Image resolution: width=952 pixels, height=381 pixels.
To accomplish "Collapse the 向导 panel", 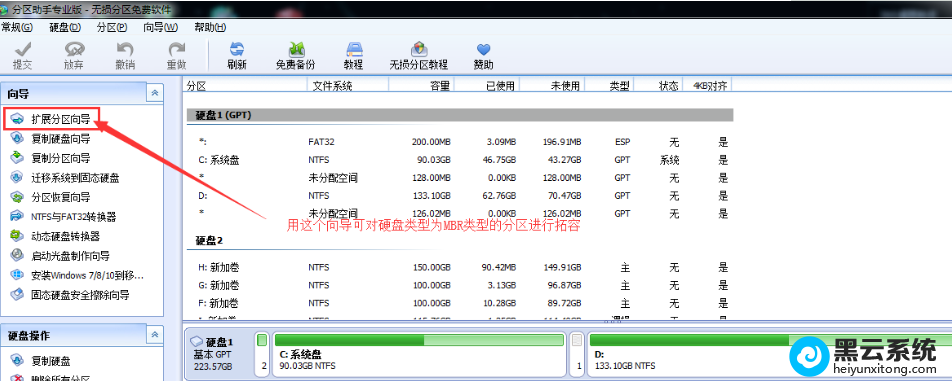I will pos(155,93).
